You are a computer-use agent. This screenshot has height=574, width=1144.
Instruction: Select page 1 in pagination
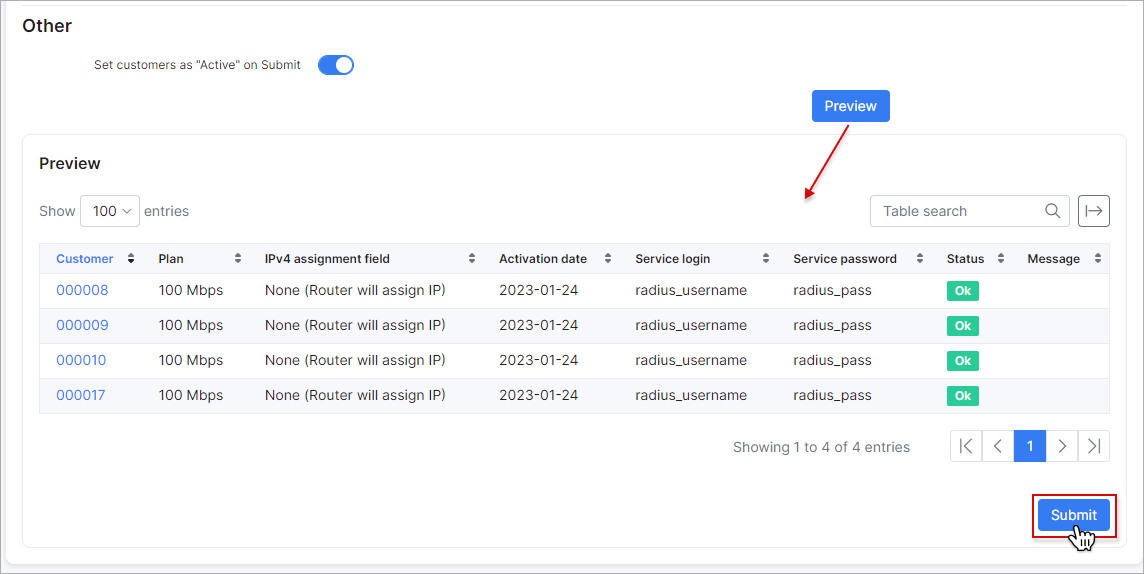[x=1029, y=446]
